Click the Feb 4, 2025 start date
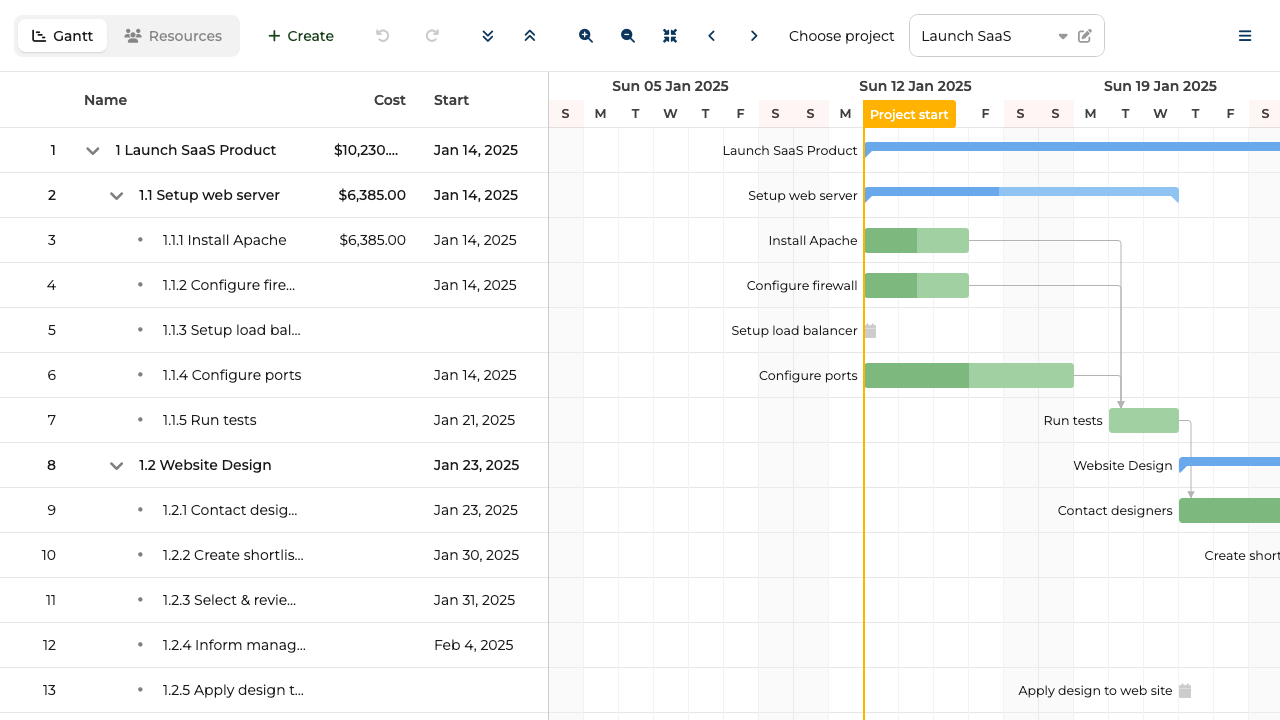This screenshot has width=1280, height=720. click(473, 645)
